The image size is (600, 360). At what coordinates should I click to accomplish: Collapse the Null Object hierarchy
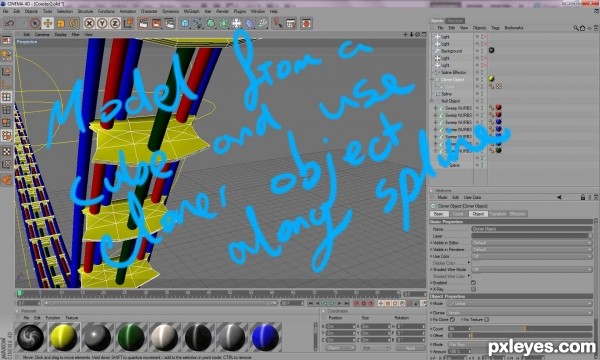click(432, 101)
